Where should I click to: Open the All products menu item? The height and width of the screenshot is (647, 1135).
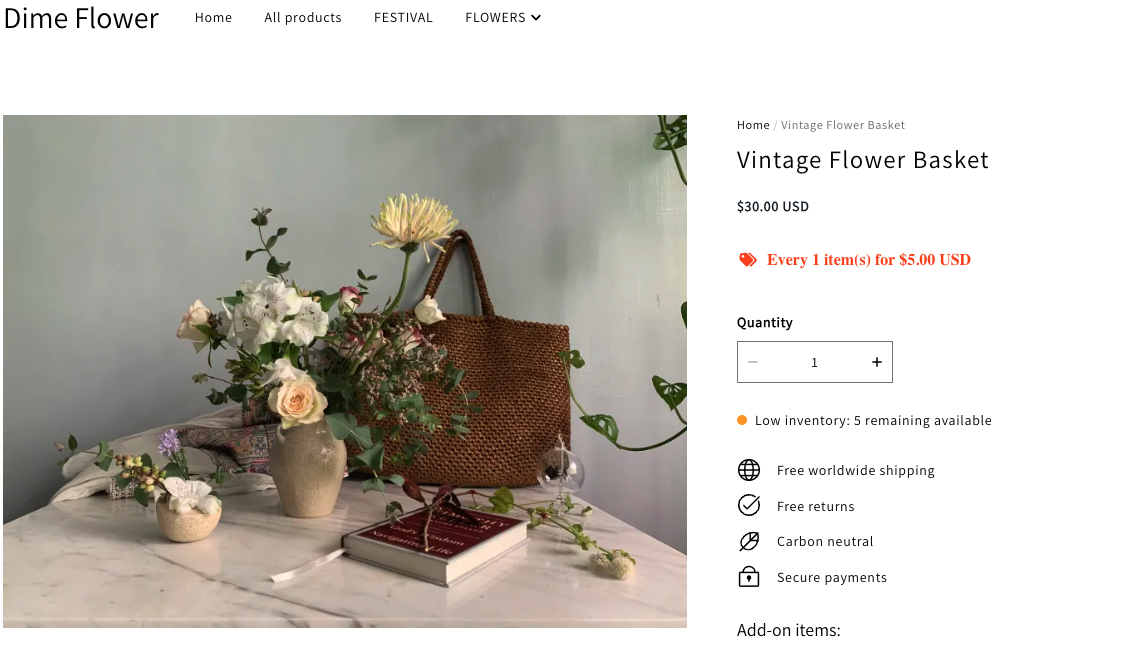303,18
